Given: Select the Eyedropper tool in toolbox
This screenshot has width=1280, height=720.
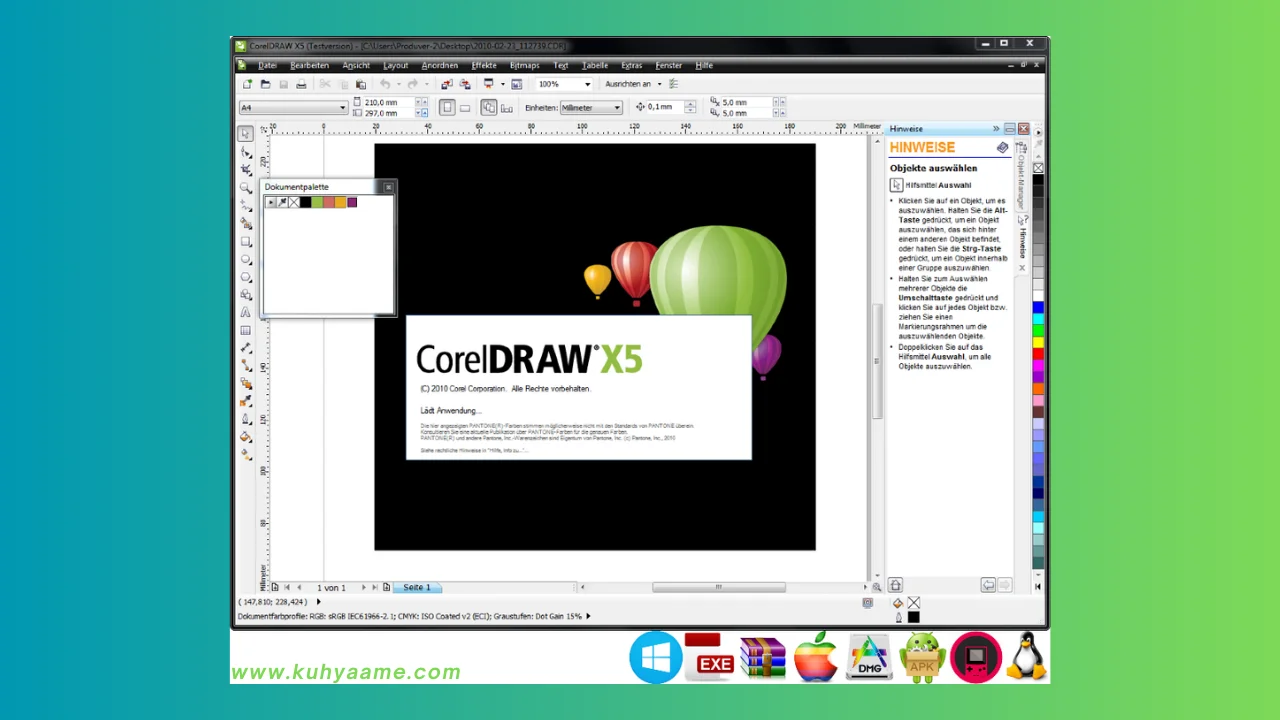Looking at the screenshot, I should [245, 401].
